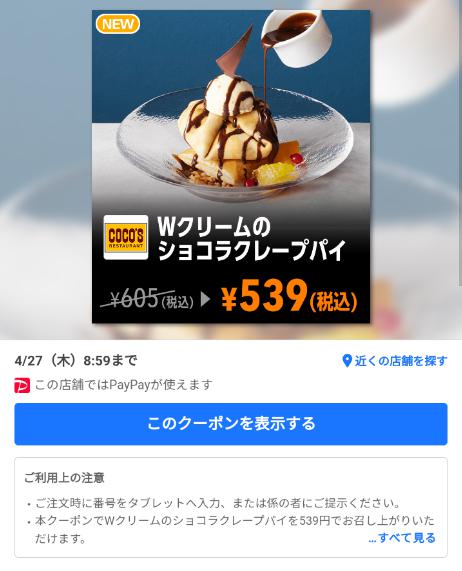Click the arrow between old and new price
This screenshot has height=571, width=462.
point(205,299)
